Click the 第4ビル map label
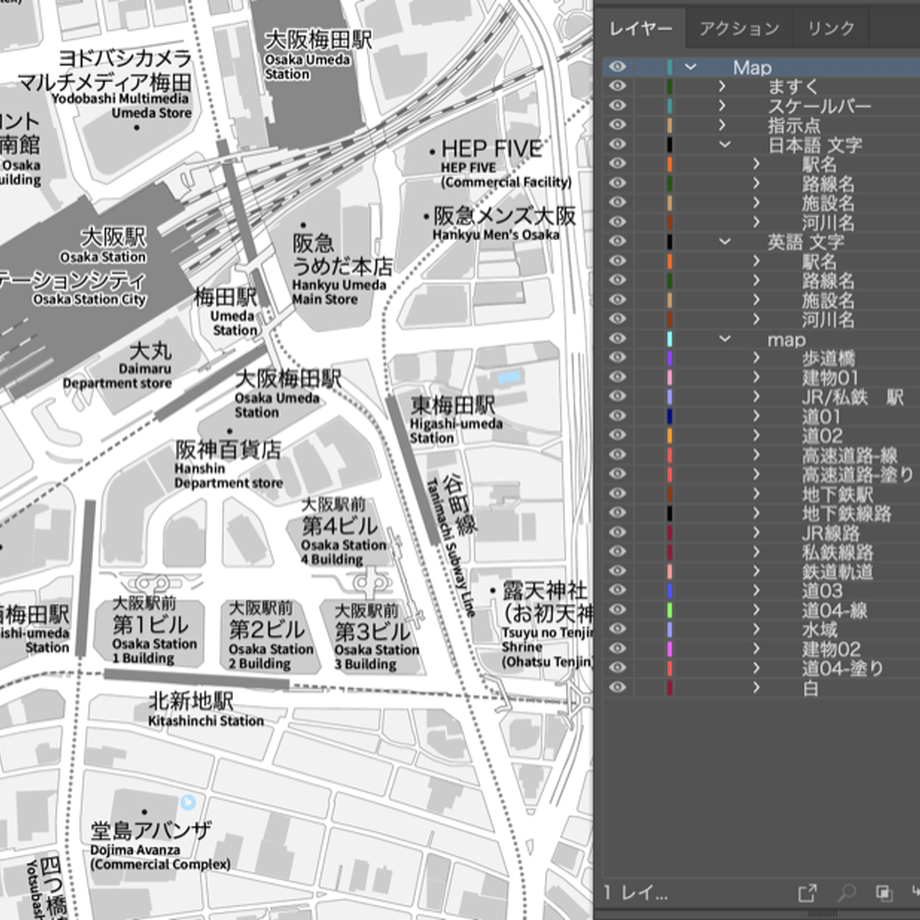This screenshot has width=920, height=920. [x=340, y=525]
